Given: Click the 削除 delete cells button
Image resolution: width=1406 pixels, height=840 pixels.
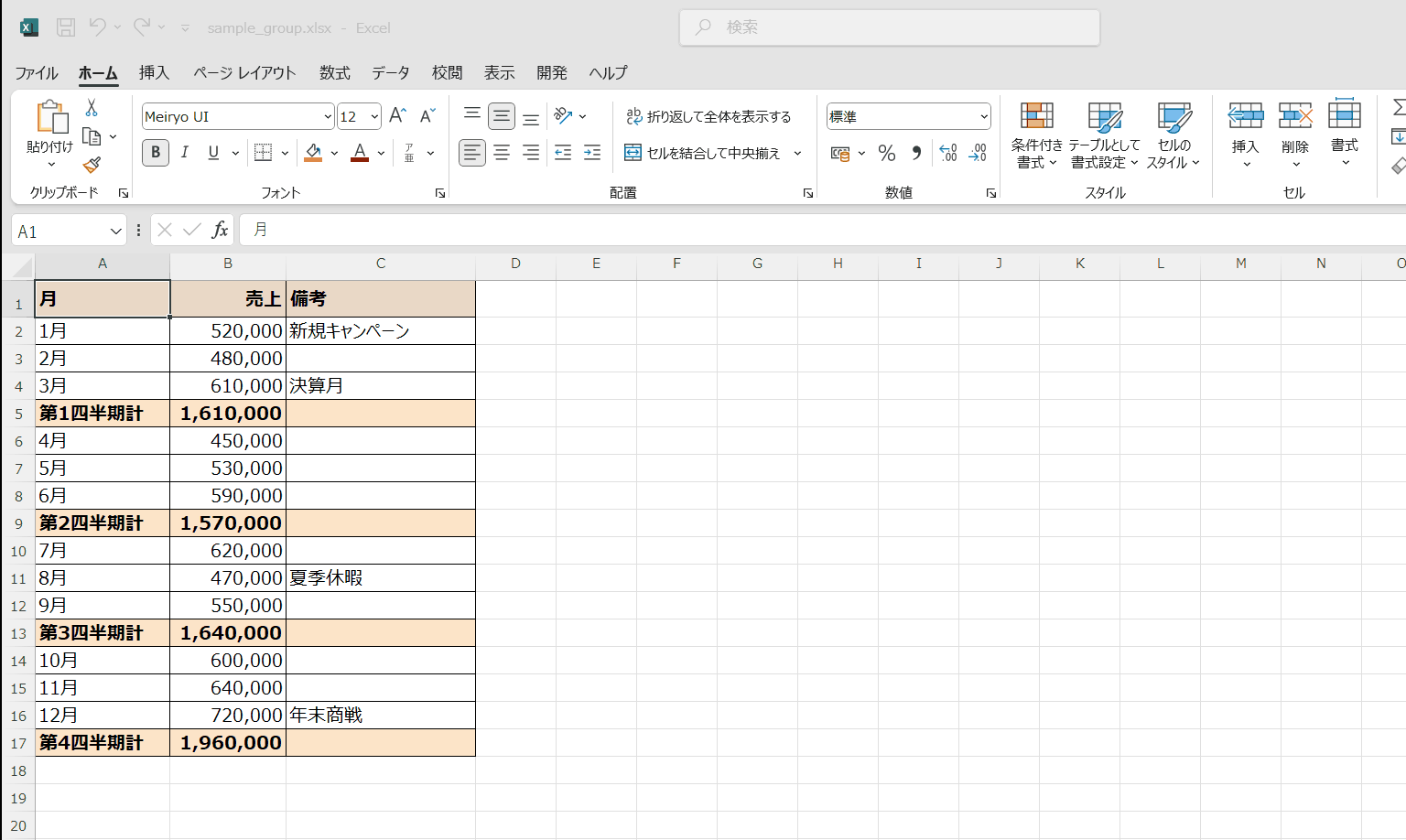Looking at the screenshot, I should coord(1295,135).
